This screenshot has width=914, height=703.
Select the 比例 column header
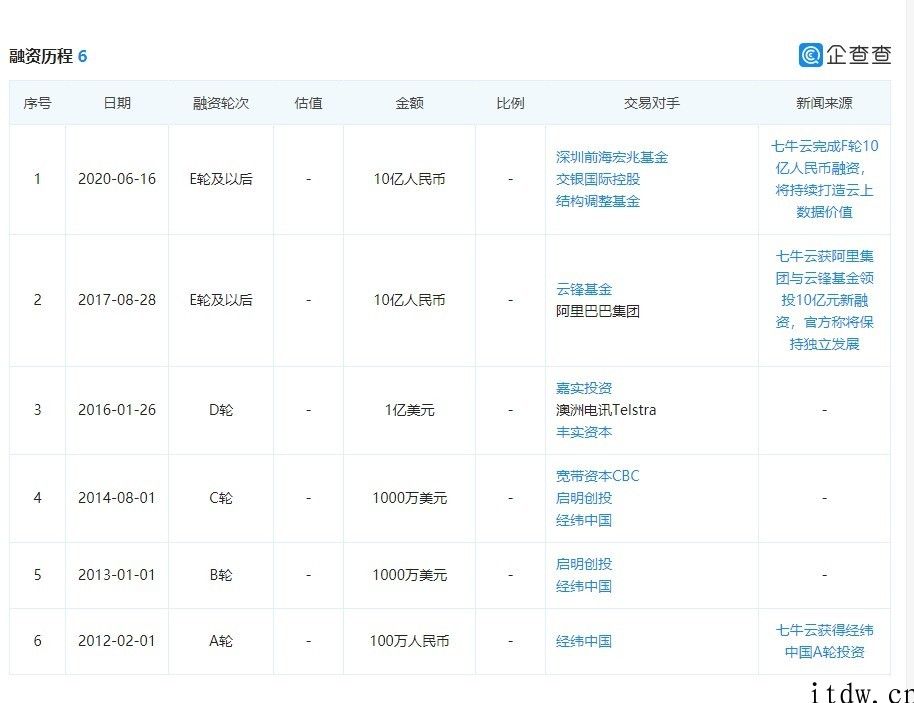tap(510, 103)
